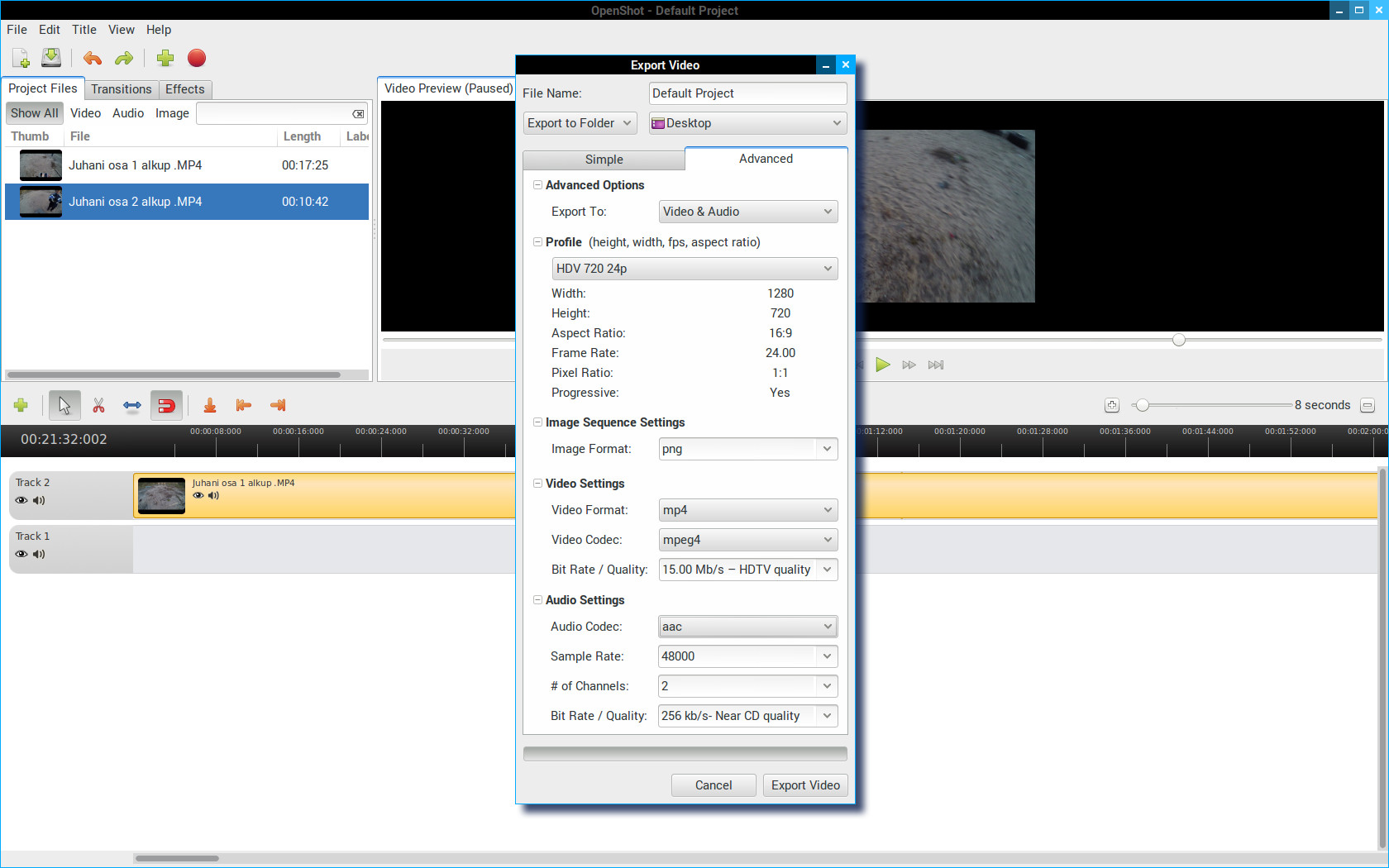This screenshot has width=1389, height=868.
Task: Cancel the export dialog
Action: click(713, 785)
